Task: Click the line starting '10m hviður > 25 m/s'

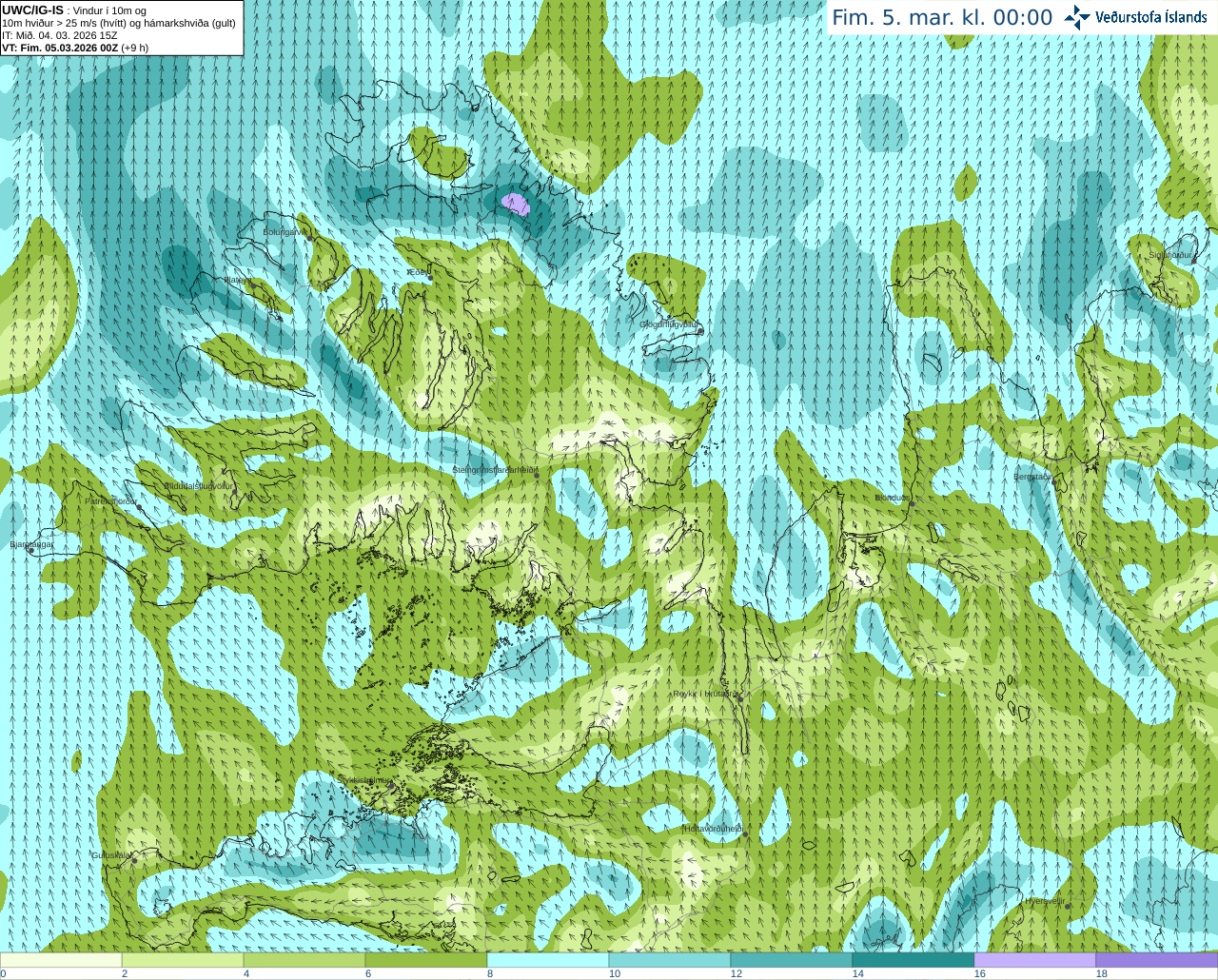Action: click(x=119, y=23)
